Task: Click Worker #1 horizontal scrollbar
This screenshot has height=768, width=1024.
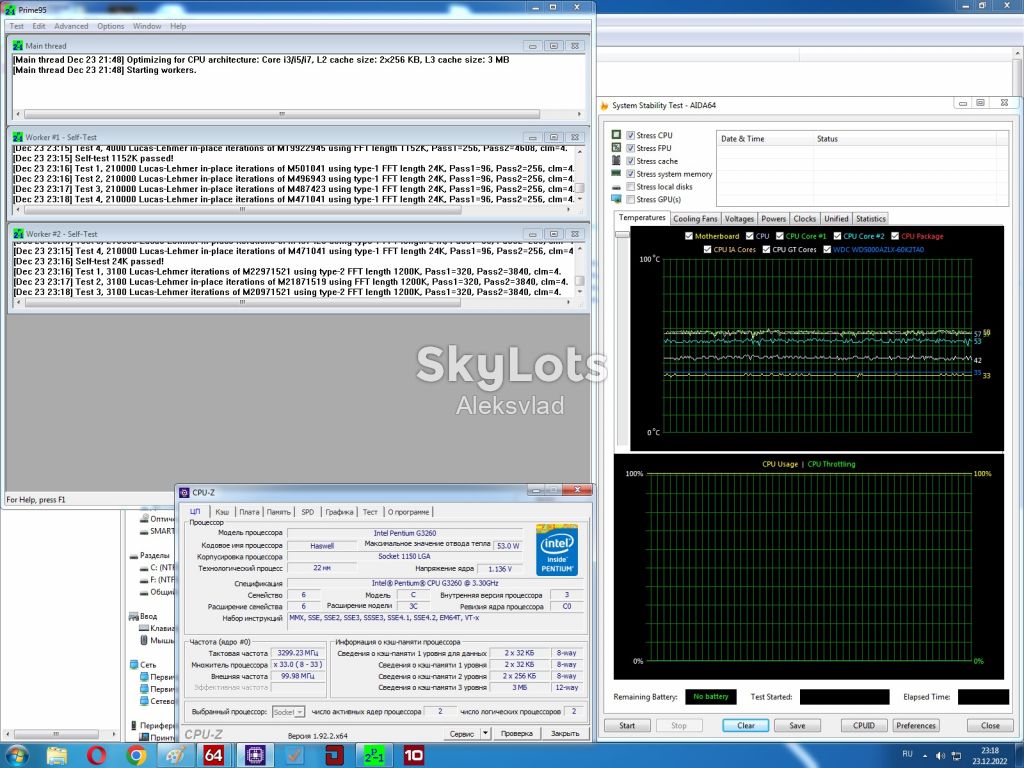Action: 293,210
